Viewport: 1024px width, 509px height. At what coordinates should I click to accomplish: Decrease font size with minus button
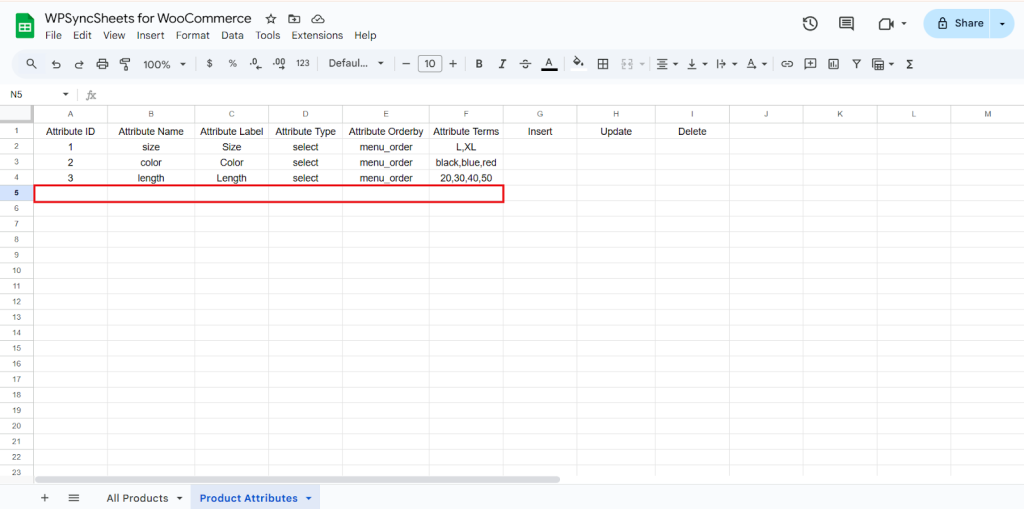pos(406,64)
